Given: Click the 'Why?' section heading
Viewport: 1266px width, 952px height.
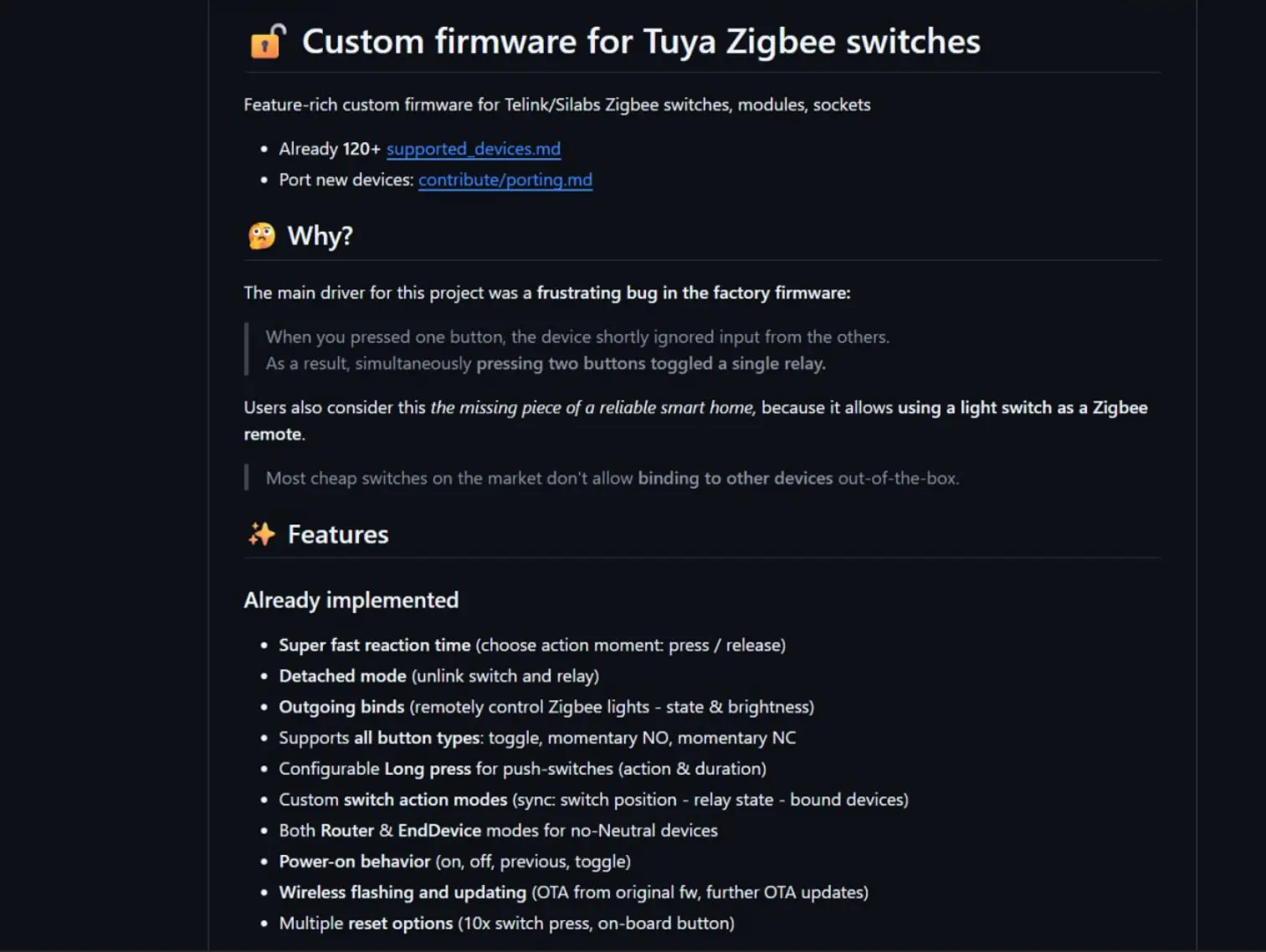Looking at the screenshot, I should point(320,236).
